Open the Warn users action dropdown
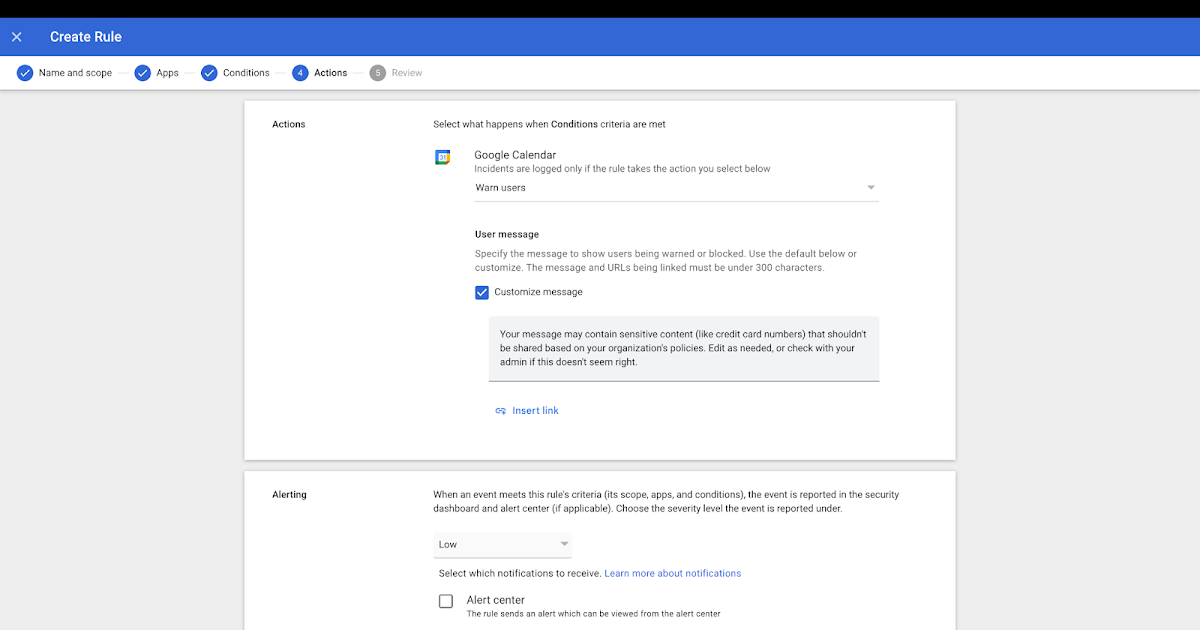This screenshot has height=630, width=1200. pyautogui.click(x=676, y=187)
